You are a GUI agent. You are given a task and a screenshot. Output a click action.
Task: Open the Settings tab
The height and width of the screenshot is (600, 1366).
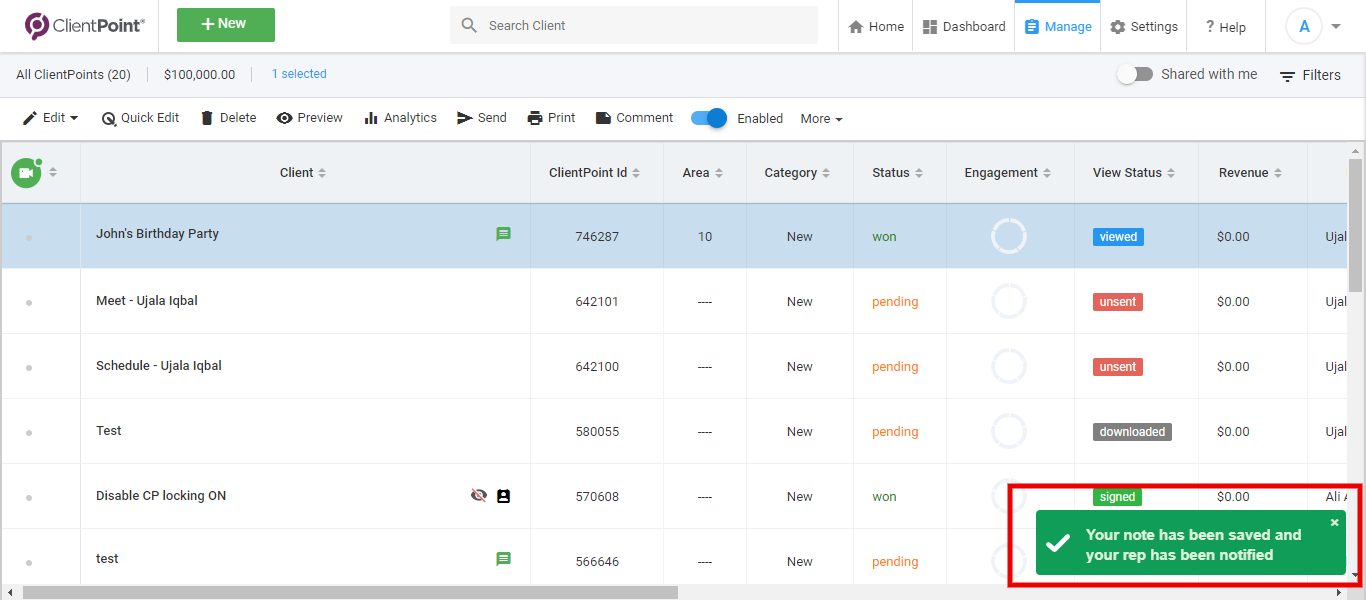point(1144,27)
